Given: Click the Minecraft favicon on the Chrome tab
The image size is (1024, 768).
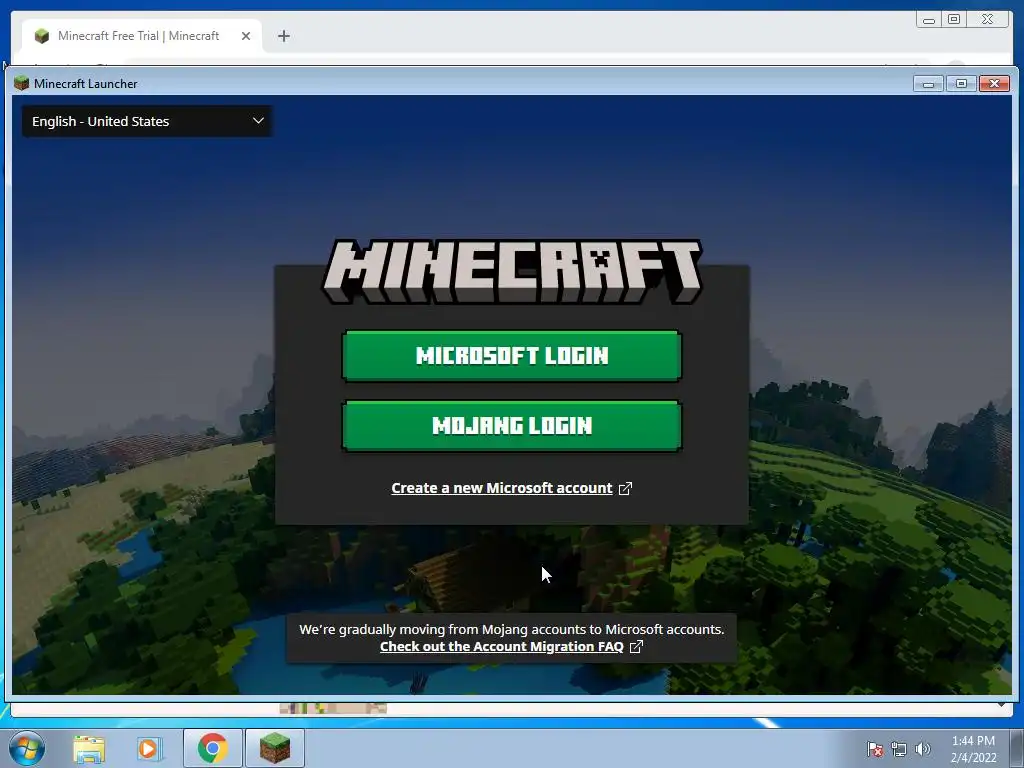Looking at the screenshot, I should [x=42, y=36].
